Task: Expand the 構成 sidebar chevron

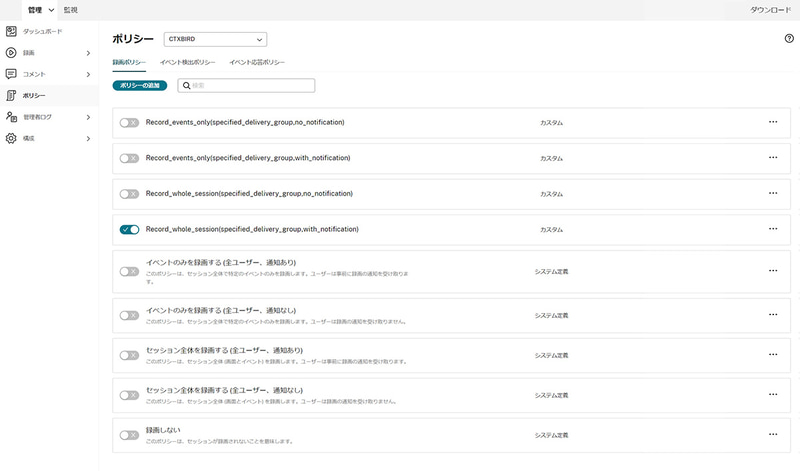Action: (88, 139)
